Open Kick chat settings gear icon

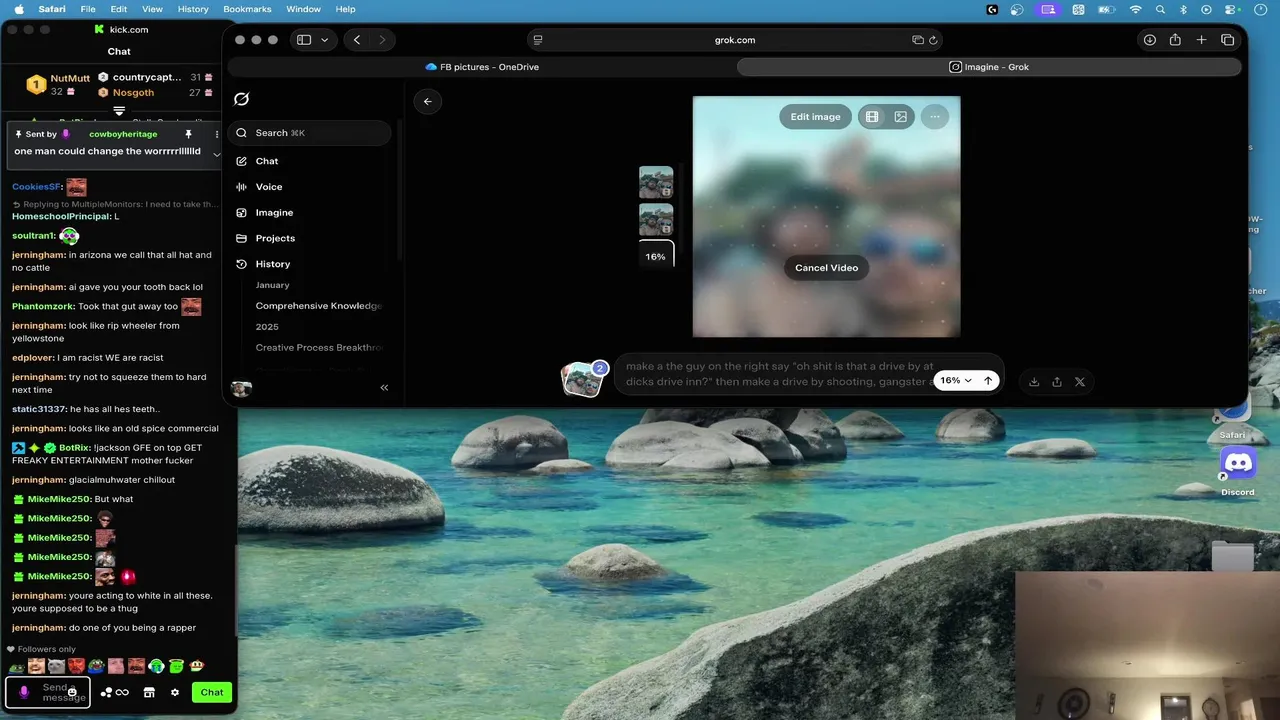click(175, 692)
